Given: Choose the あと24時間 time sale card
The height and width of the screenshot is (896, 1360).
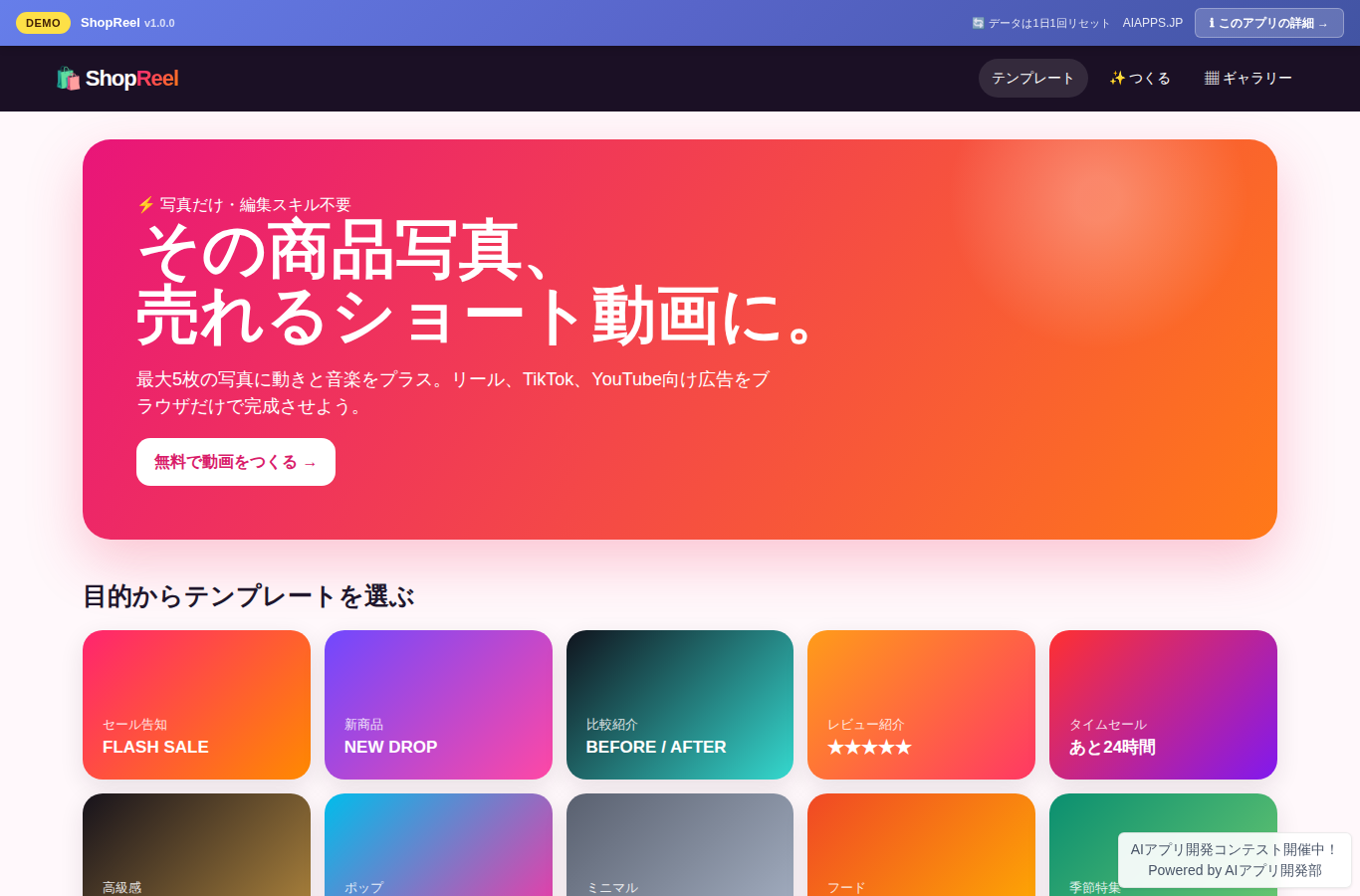Looking at the screenshot, I should [1163, 705].
